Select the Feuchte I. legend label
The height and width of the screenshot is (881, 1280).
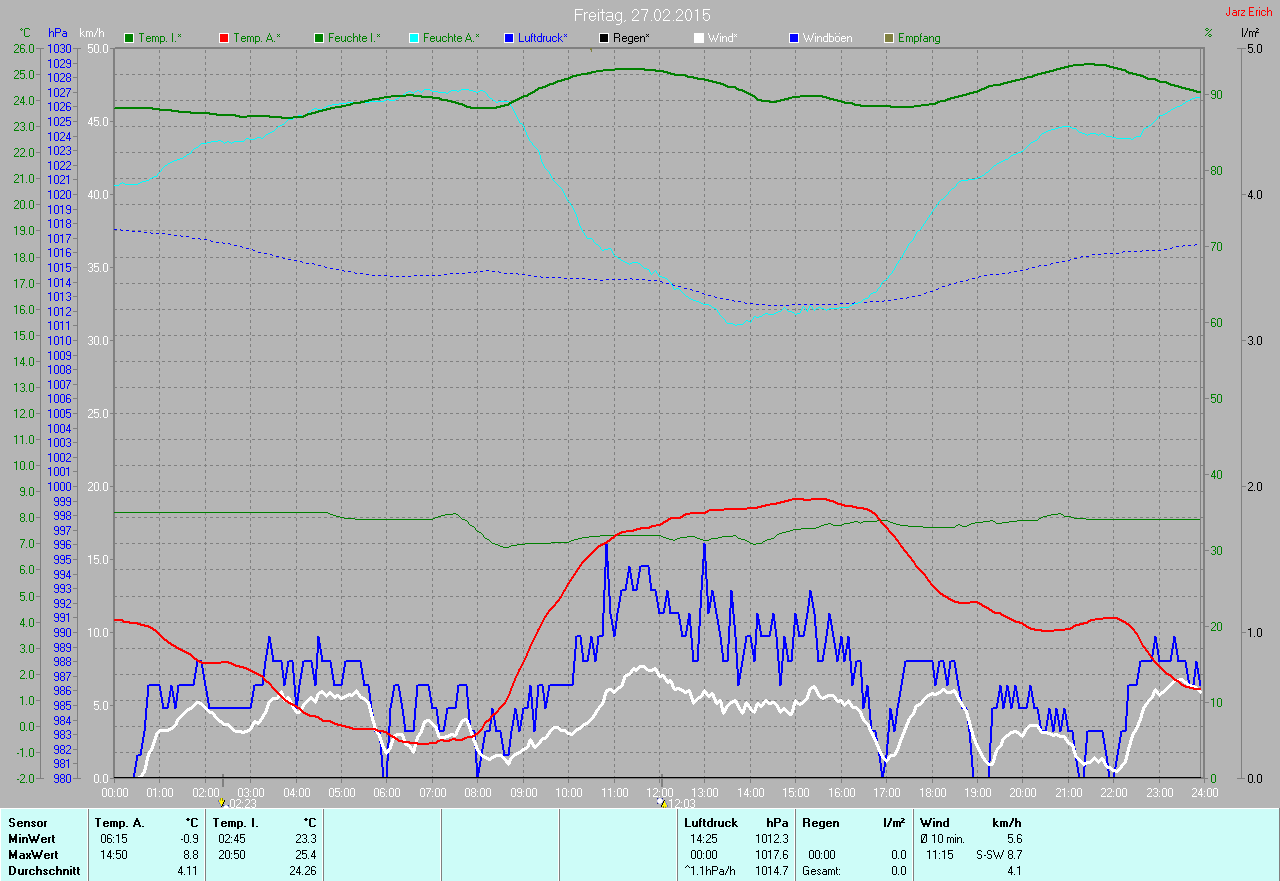point(354,38)
